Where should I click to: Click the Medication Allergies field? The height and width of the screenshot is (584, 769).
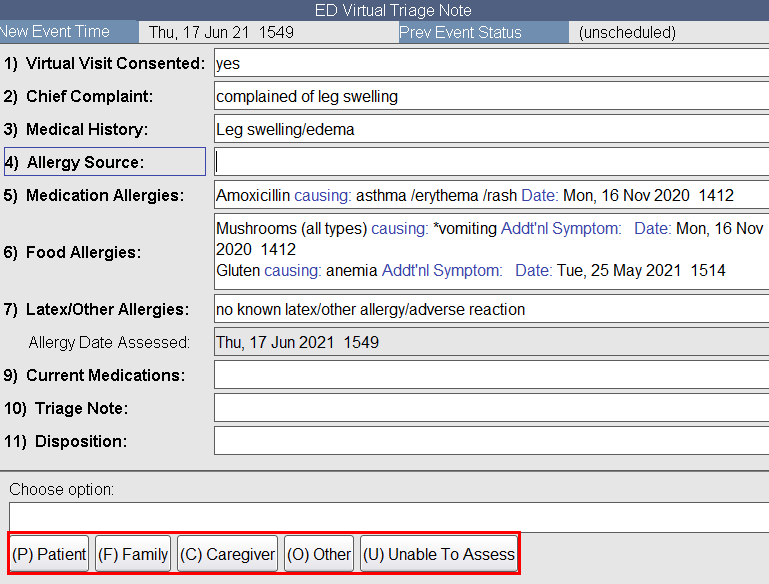pos(490,195)
